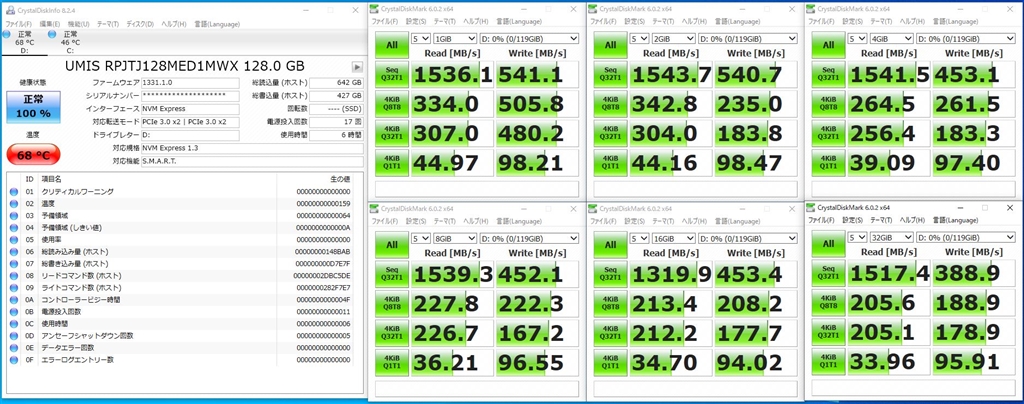
Task: Open test count dropdown in 32GiB window
Action: pyautogui.click(x=857, y=236)
